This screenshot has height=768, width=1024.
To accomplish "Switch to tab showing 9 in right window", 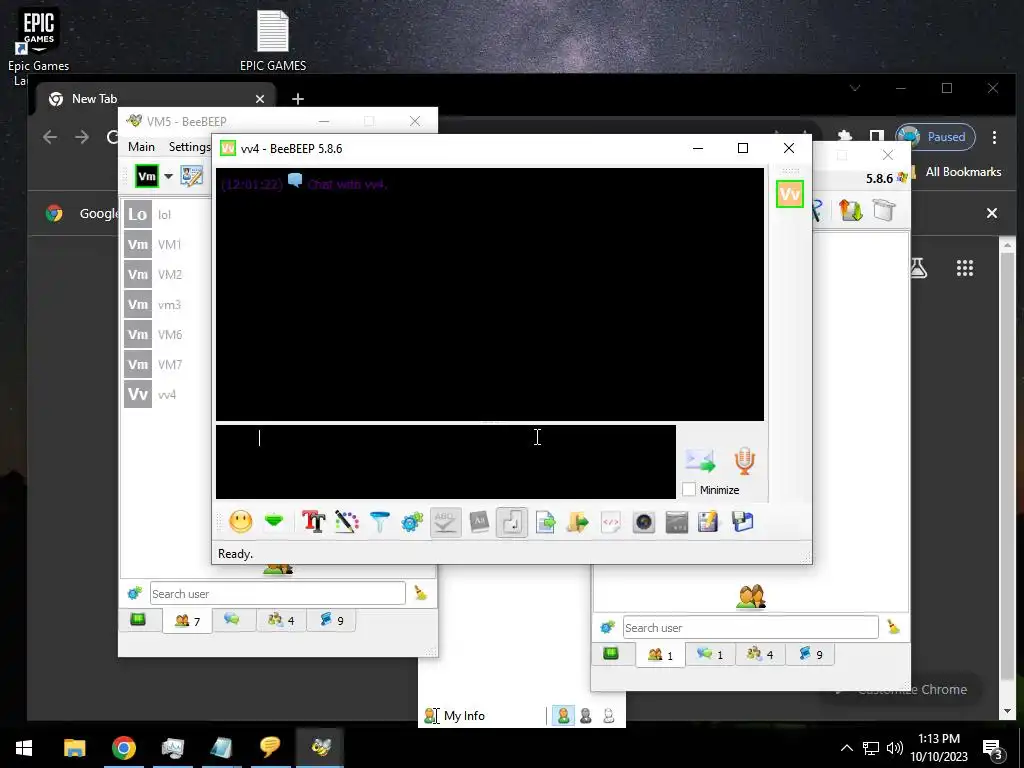I will (810, 654).
